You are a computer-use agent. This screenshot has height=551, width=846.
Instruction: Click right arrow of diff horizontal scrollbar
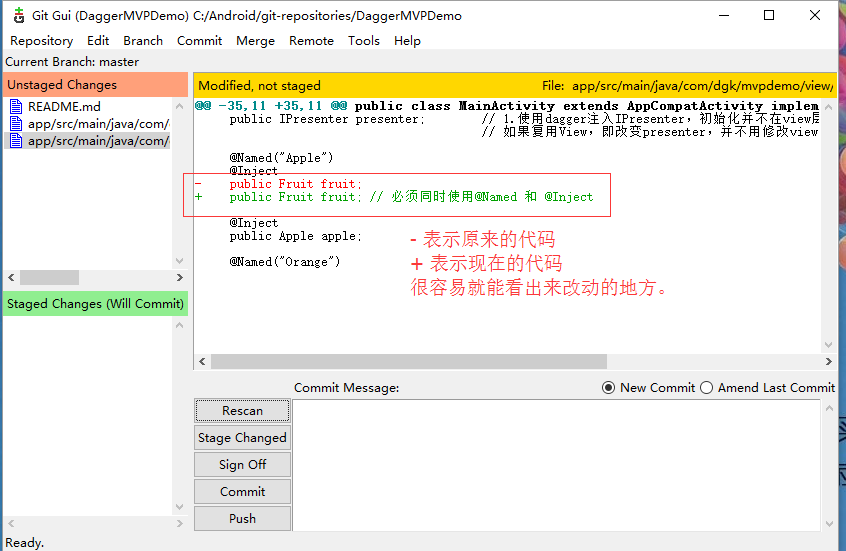coord(829,362)
